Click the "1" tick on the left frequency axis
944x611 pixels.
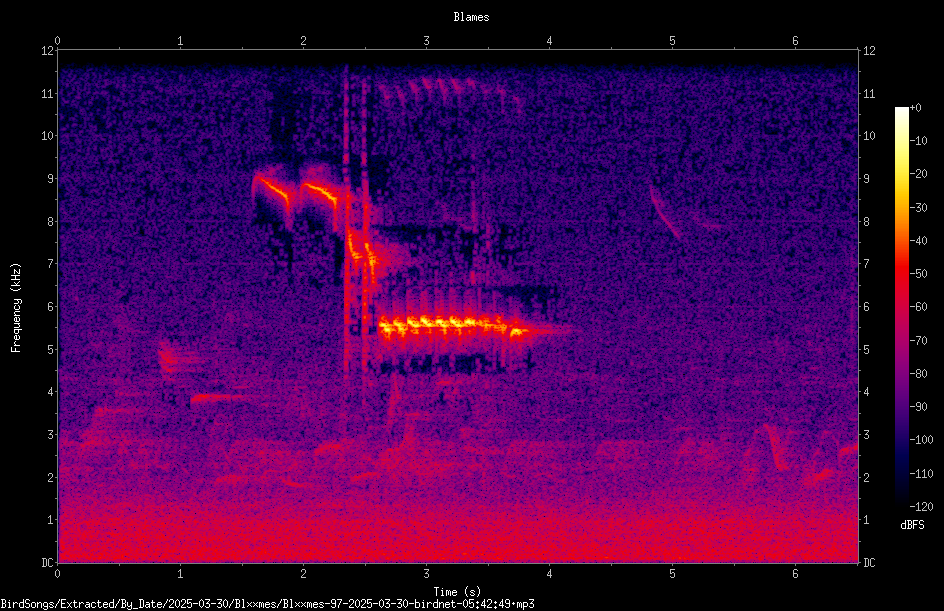click(50, 520)
